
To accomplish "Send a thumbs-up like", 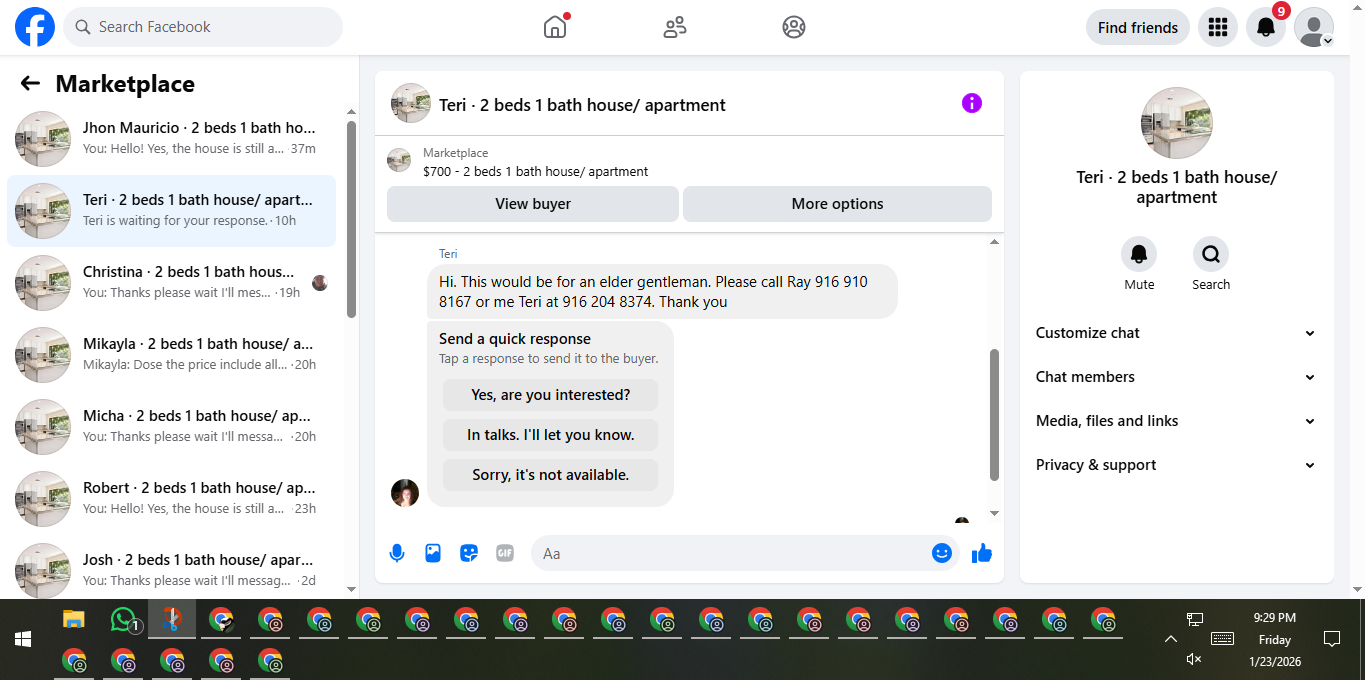I will pos(982,553).
